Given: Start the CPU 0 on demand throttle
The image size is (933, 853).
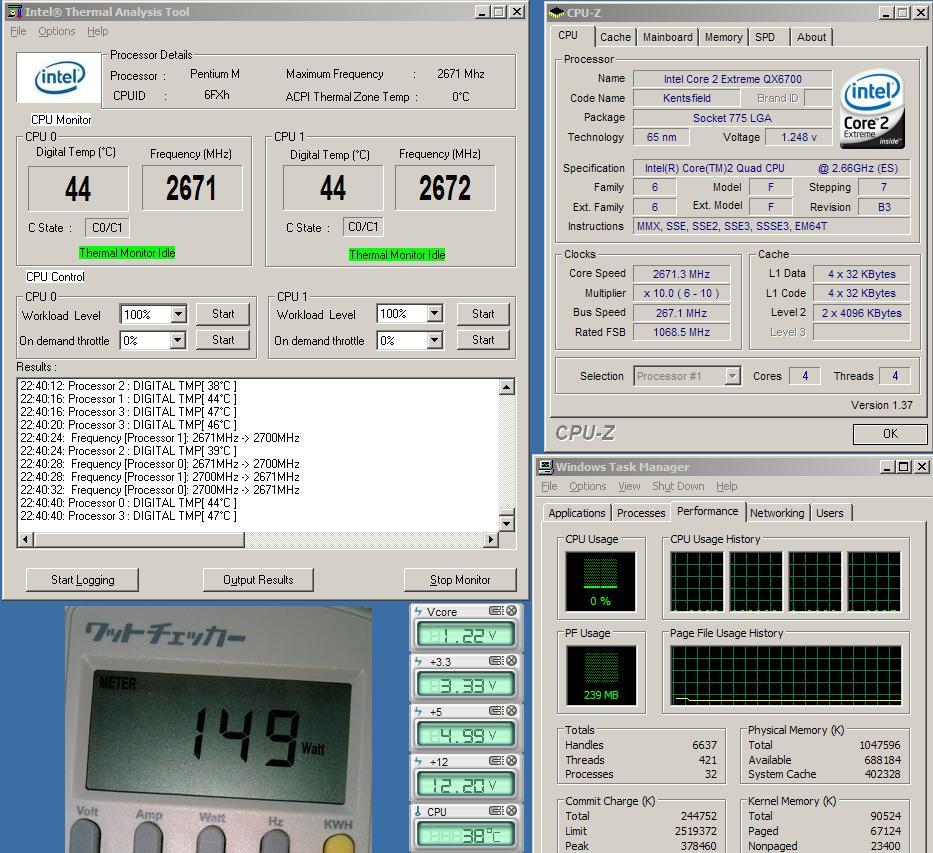Looking at the screenshot, I should (223, 340).
